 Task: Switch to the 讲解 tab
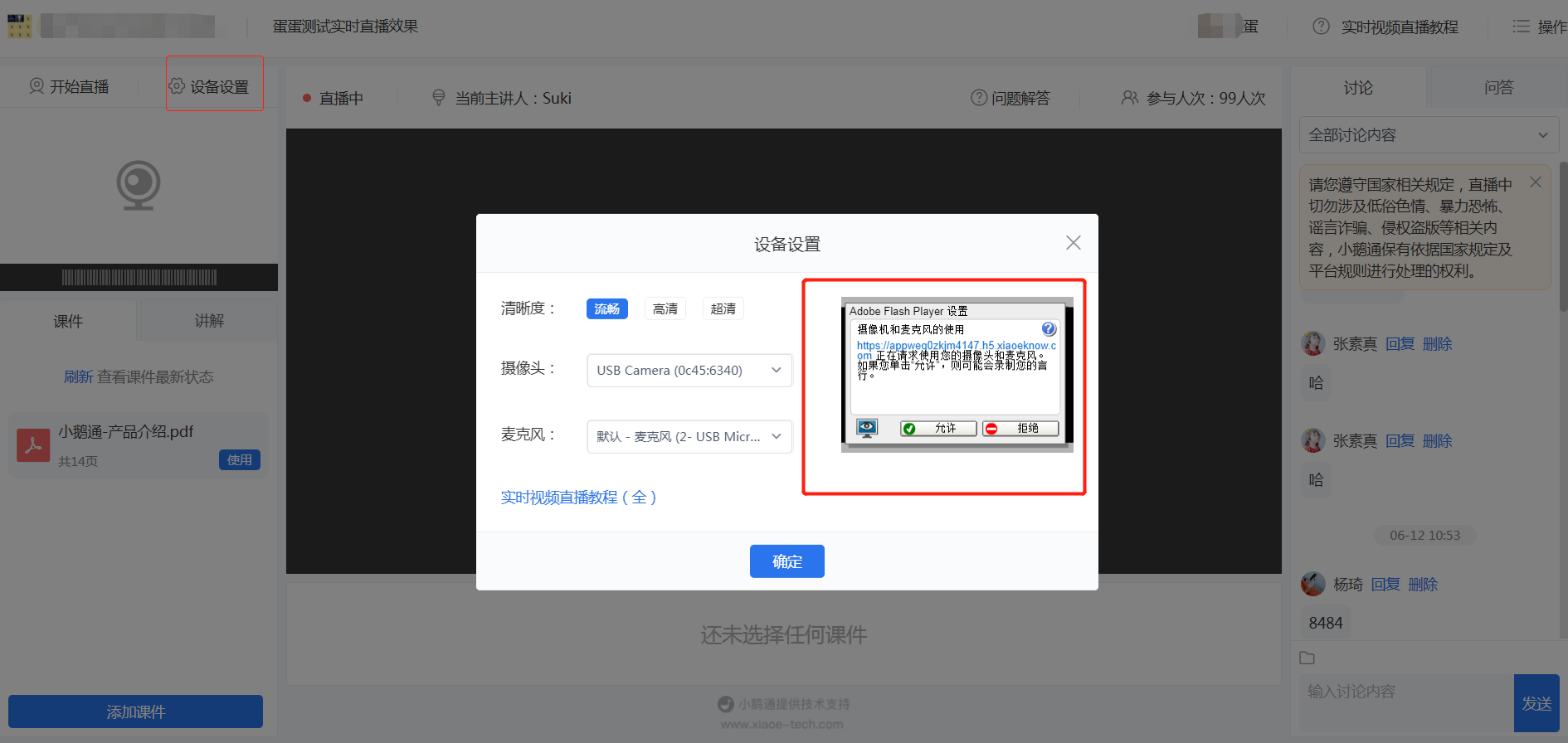[x=209, y=321]
